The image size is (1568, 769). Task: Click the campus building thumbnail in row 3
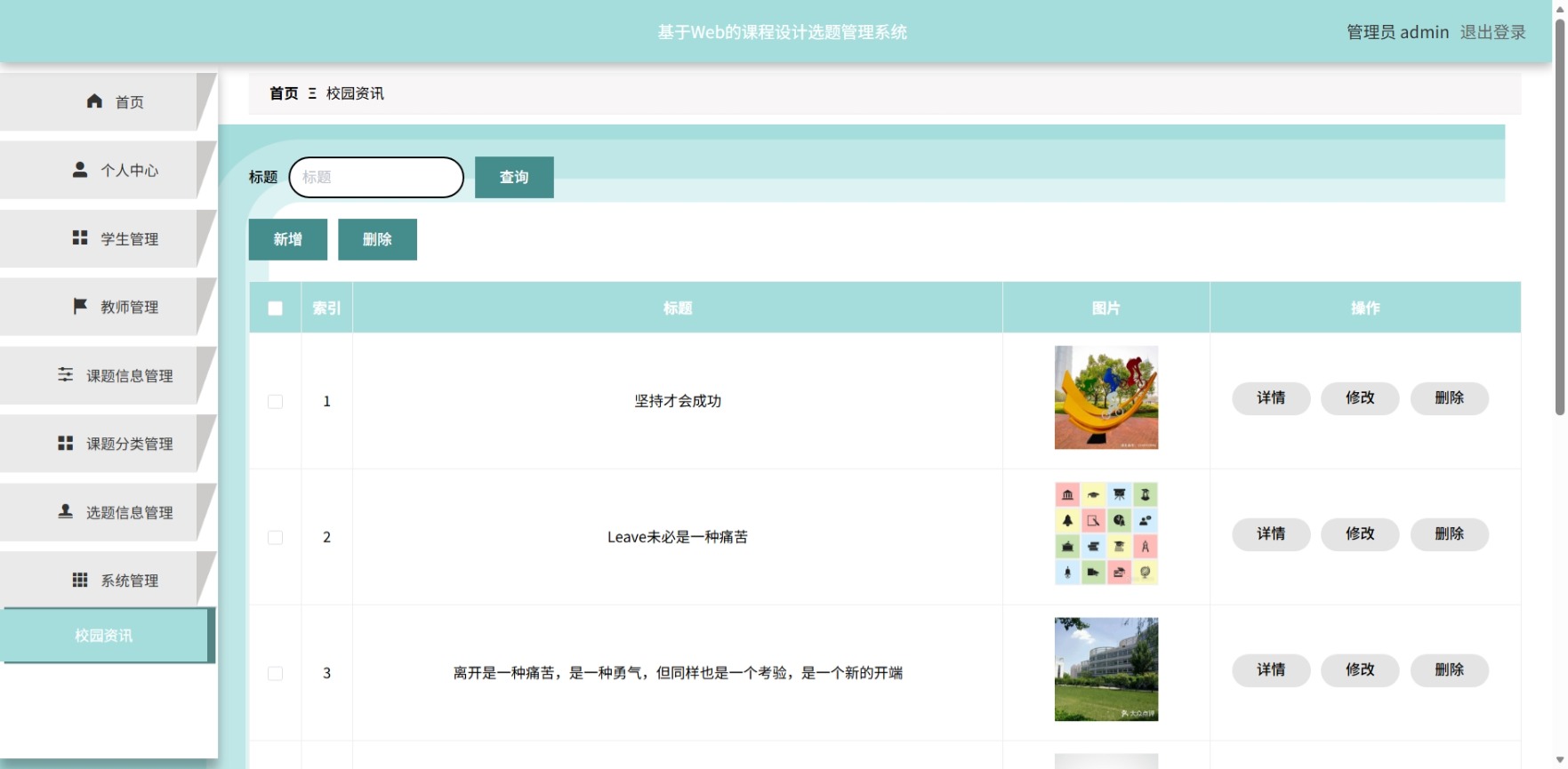coord(1106,669)
